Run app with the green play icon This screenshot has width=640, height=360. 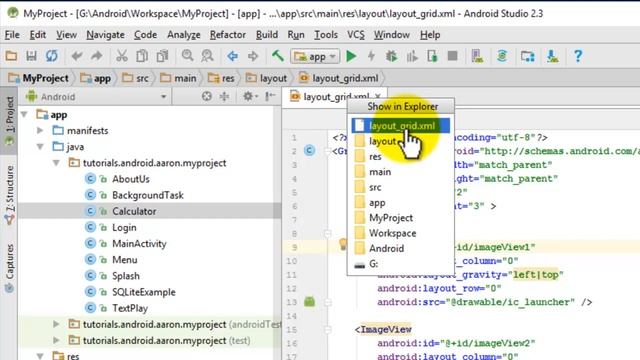[x=351, y=56]
